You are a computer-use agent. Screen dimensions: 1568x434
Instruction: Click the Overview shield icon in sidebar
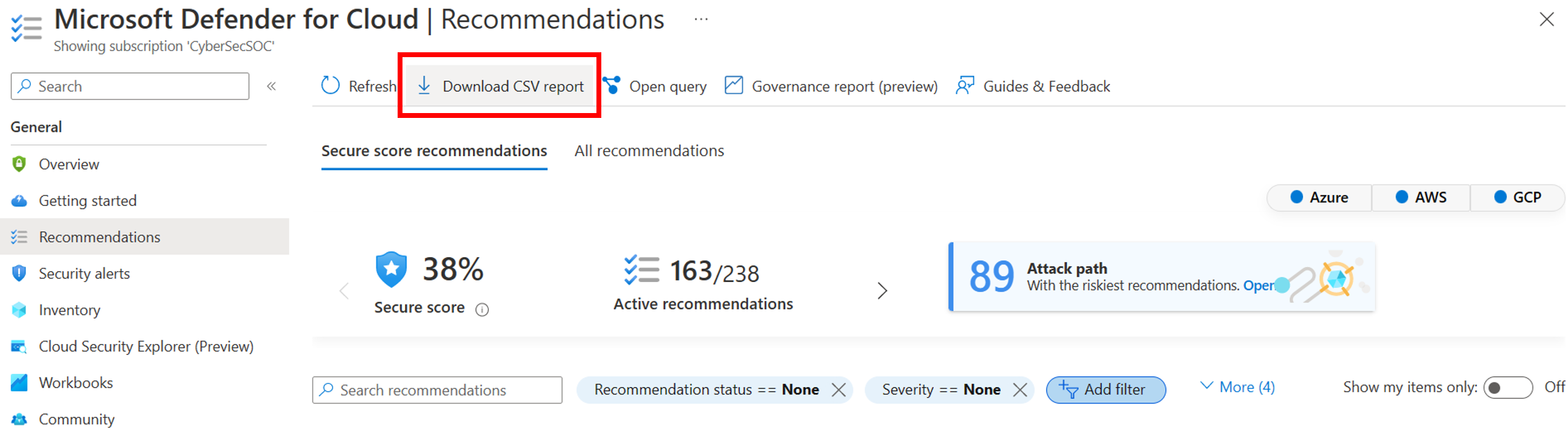point(19,164)
